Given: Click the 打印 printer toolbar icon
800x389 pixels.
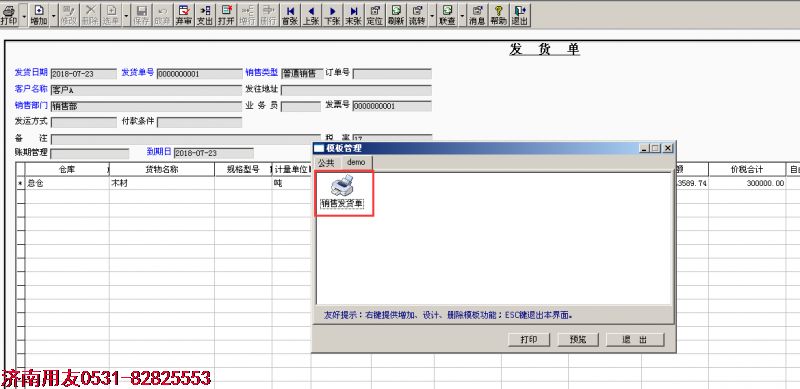Looking at the screenshot, I should 9,15.
